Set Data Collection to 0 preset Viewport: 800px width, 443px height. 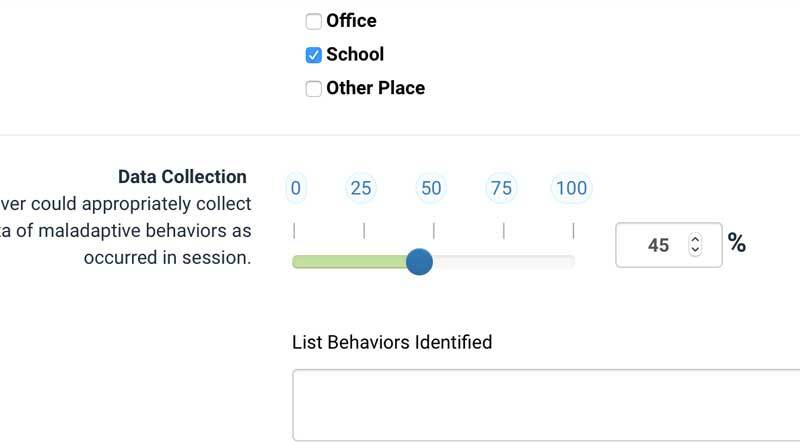[295, 188]
